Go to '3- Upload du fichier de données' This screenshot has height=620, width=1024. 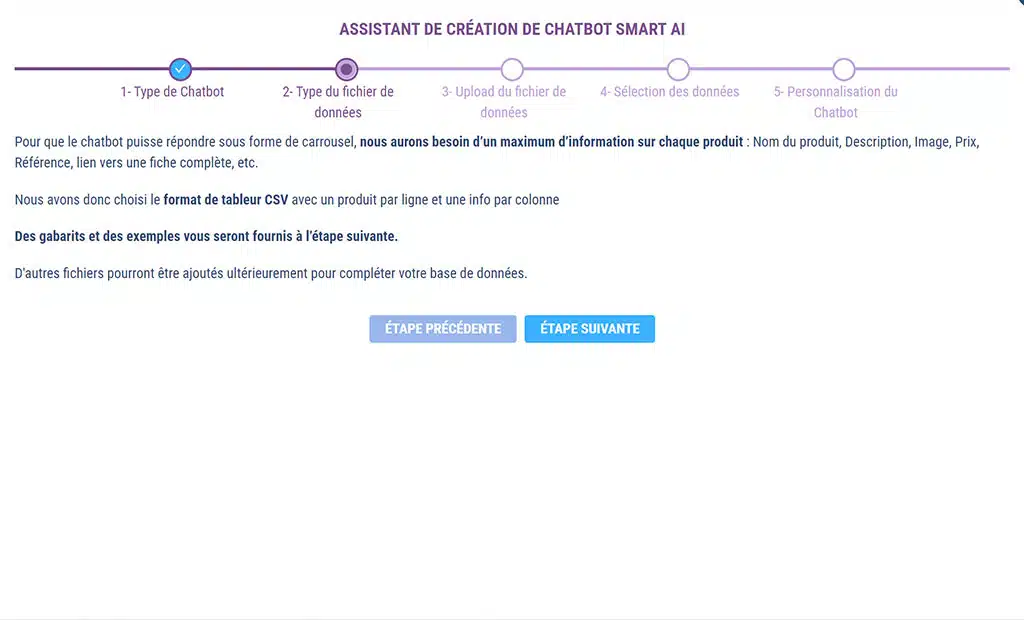click(504, 102)
